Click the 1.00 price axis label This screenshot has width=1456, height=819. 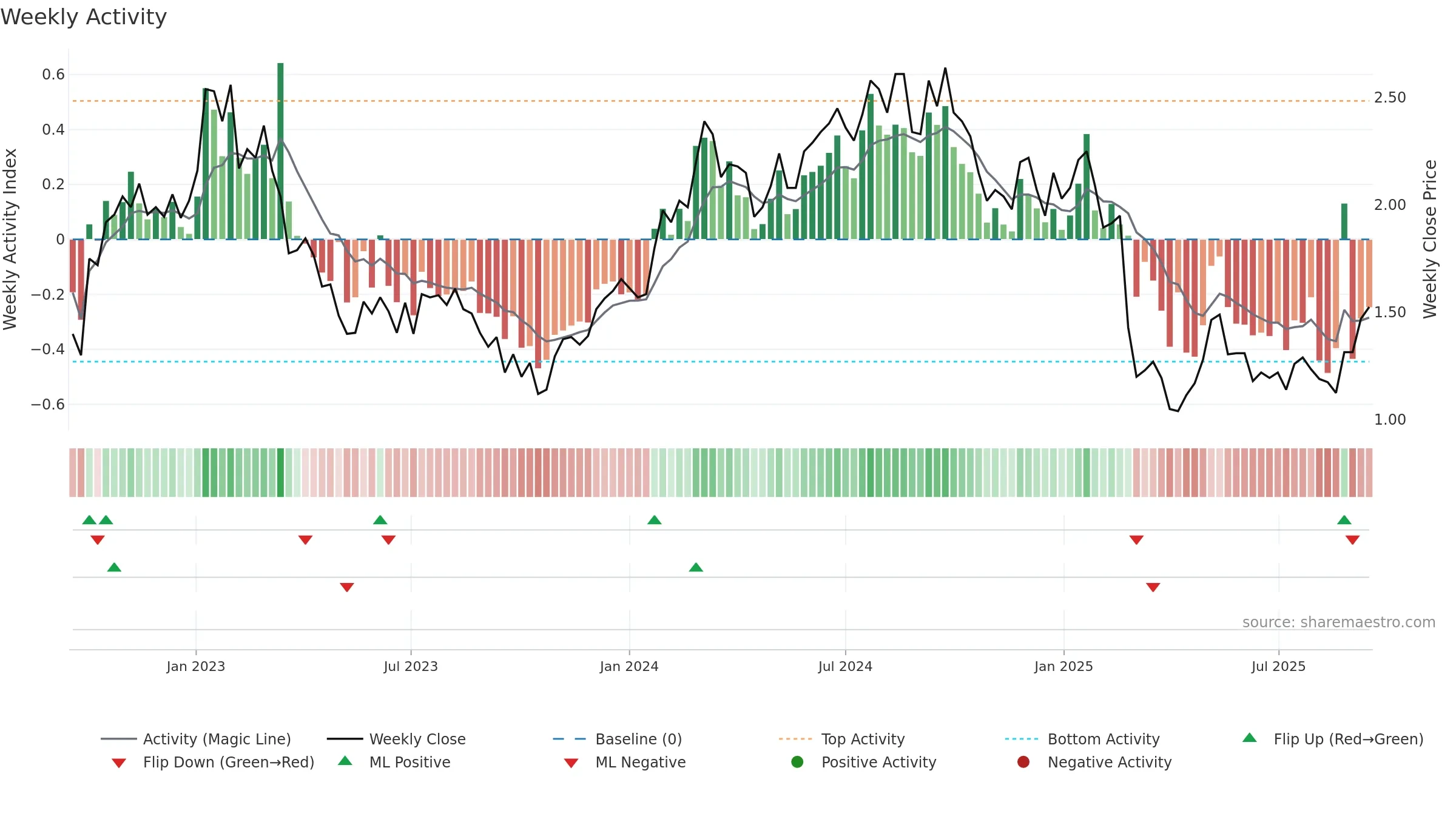click(1390, 420)
